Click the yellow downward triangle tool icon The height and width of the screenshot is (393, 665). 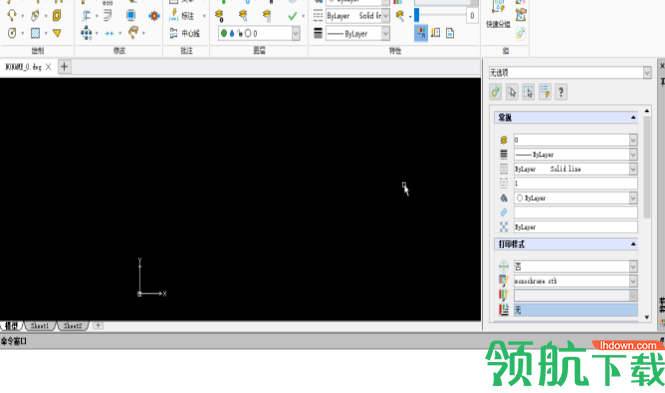57,33
